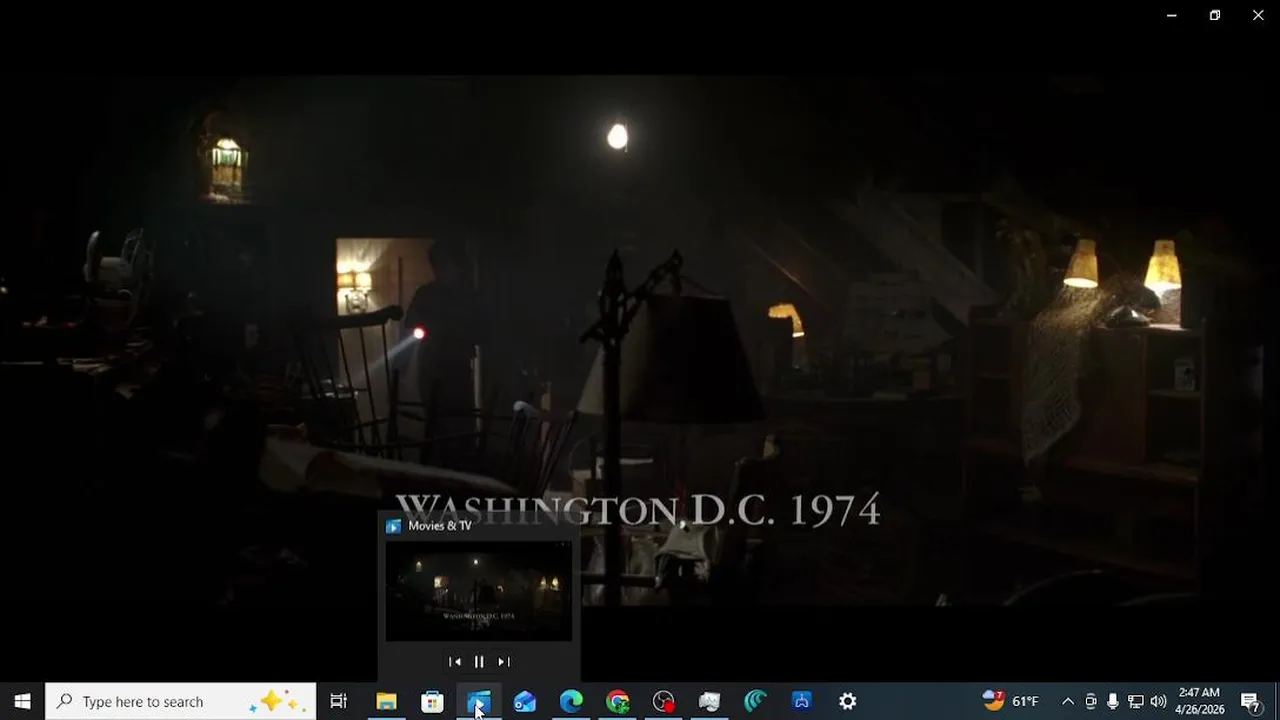Close the Movies & TV window
This screenshot has width=1280, height=720.
tap(1258, 15)
